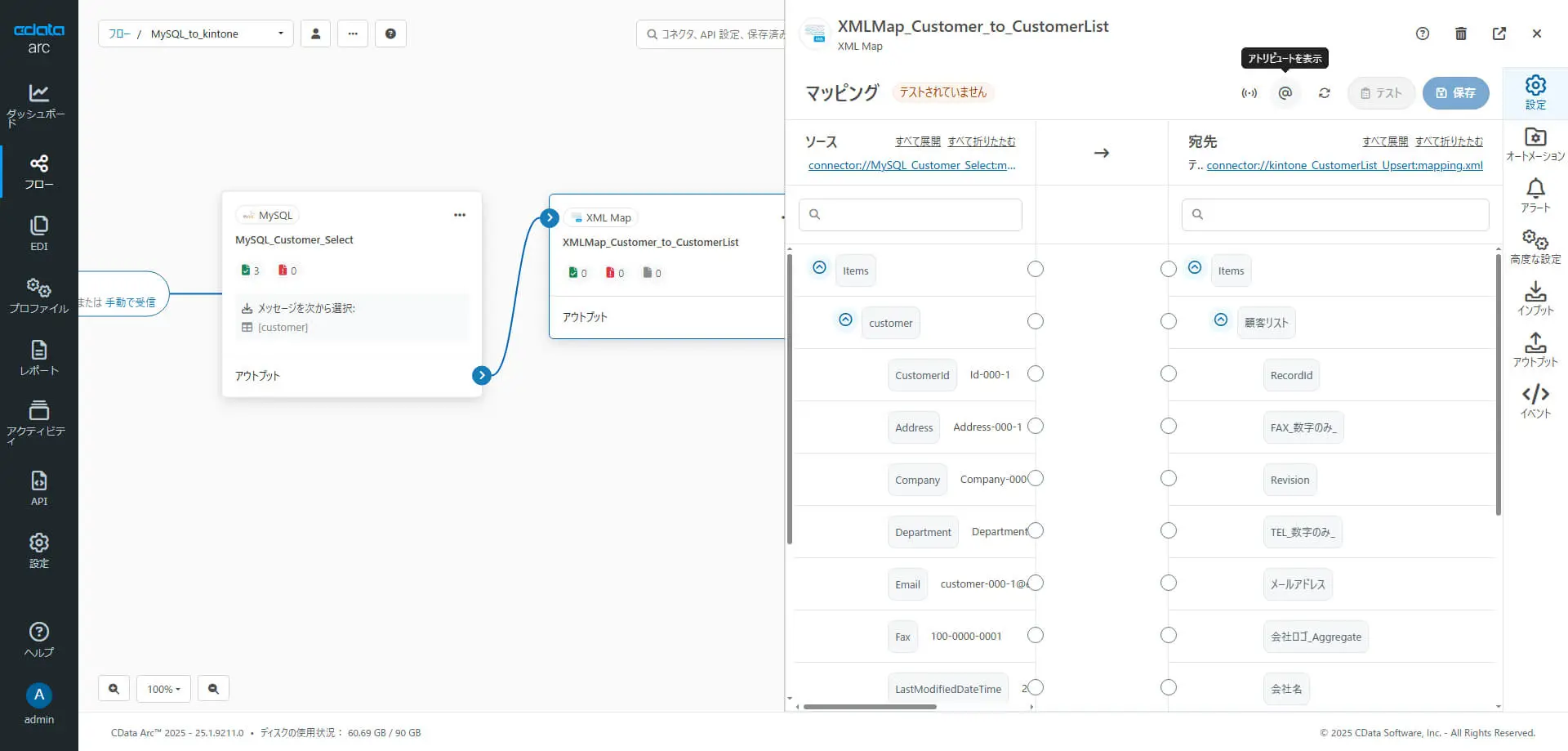
Task: Collapse the source customer node
Action: 845,320
